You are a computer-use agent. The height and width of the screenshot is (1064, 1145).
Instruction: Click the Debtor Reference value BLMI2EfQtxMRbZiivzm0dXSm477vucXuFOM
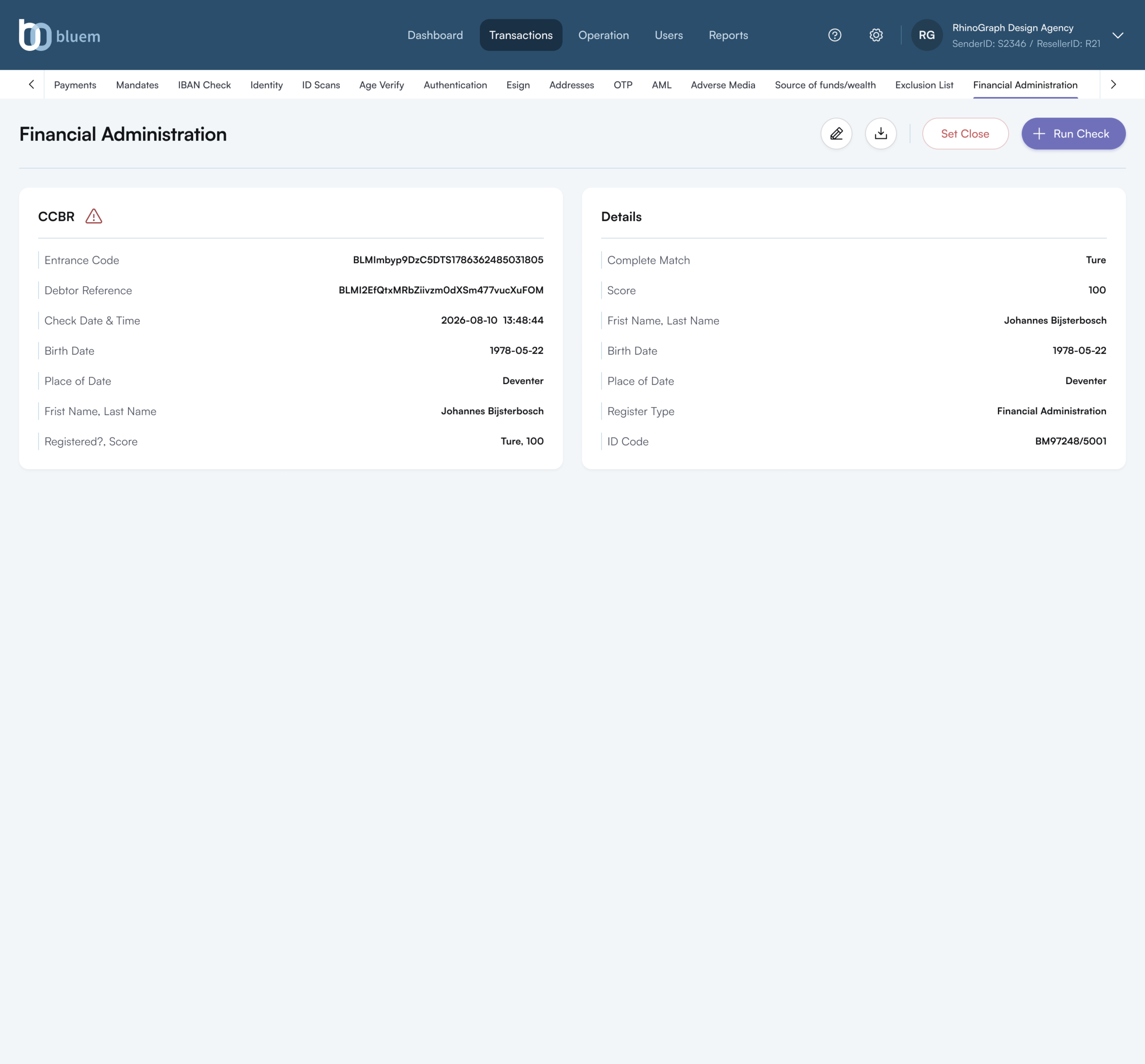[441, 290]
